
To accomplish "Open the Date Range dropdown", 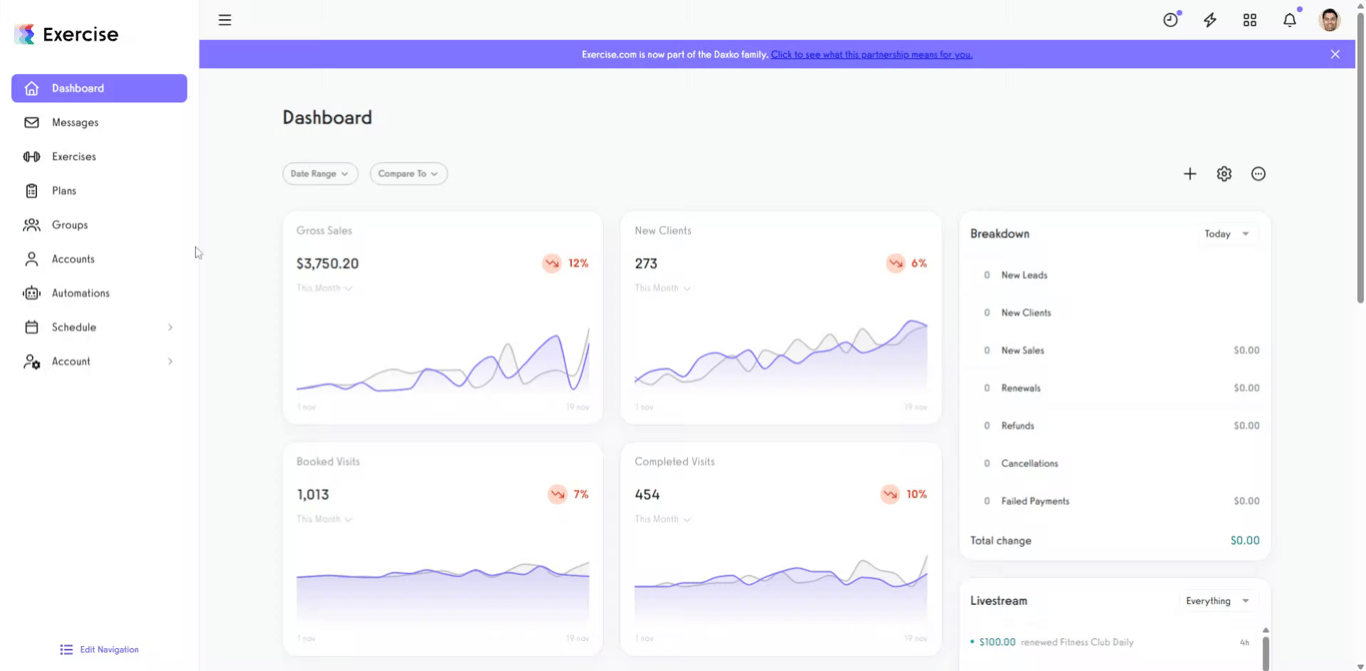I will pyautogui.click(x=320, y=174).
